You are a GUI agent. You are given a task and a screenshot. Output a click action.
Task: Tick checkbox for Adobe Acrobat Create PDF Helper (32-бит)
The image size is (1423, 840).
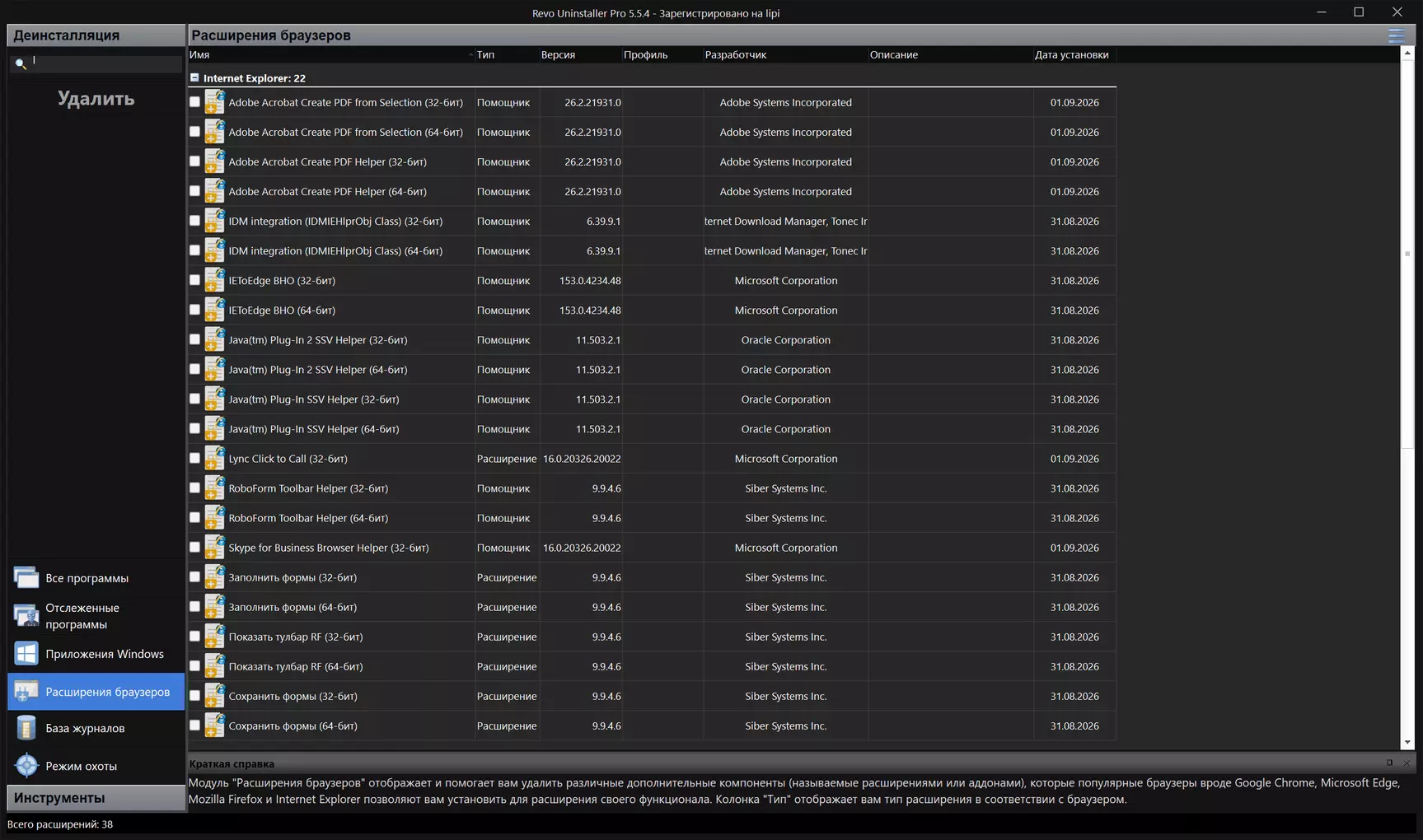(194, 161)
